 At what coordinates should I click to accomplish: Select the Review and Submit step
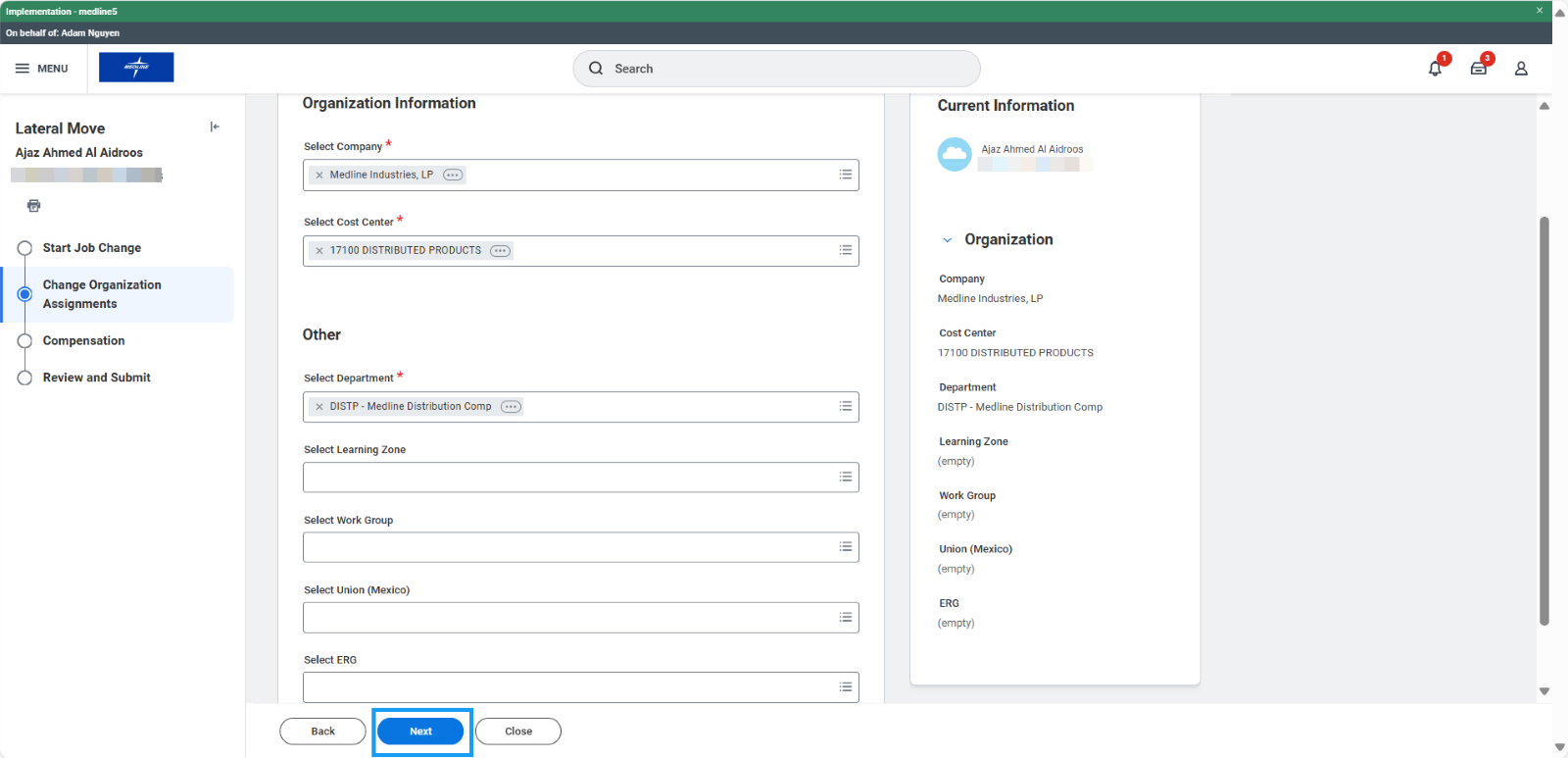96,378
